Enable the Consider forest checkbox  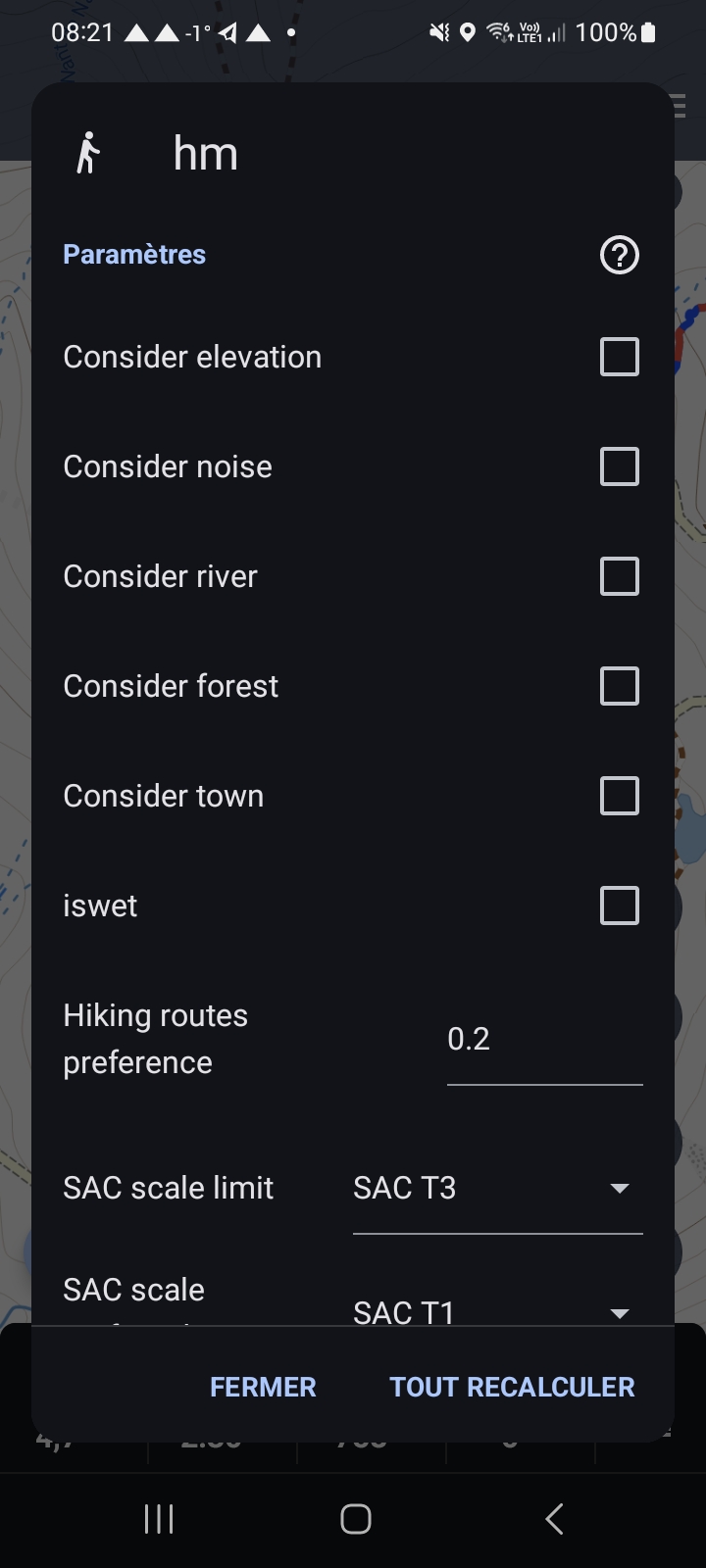(x=619, y=686)
